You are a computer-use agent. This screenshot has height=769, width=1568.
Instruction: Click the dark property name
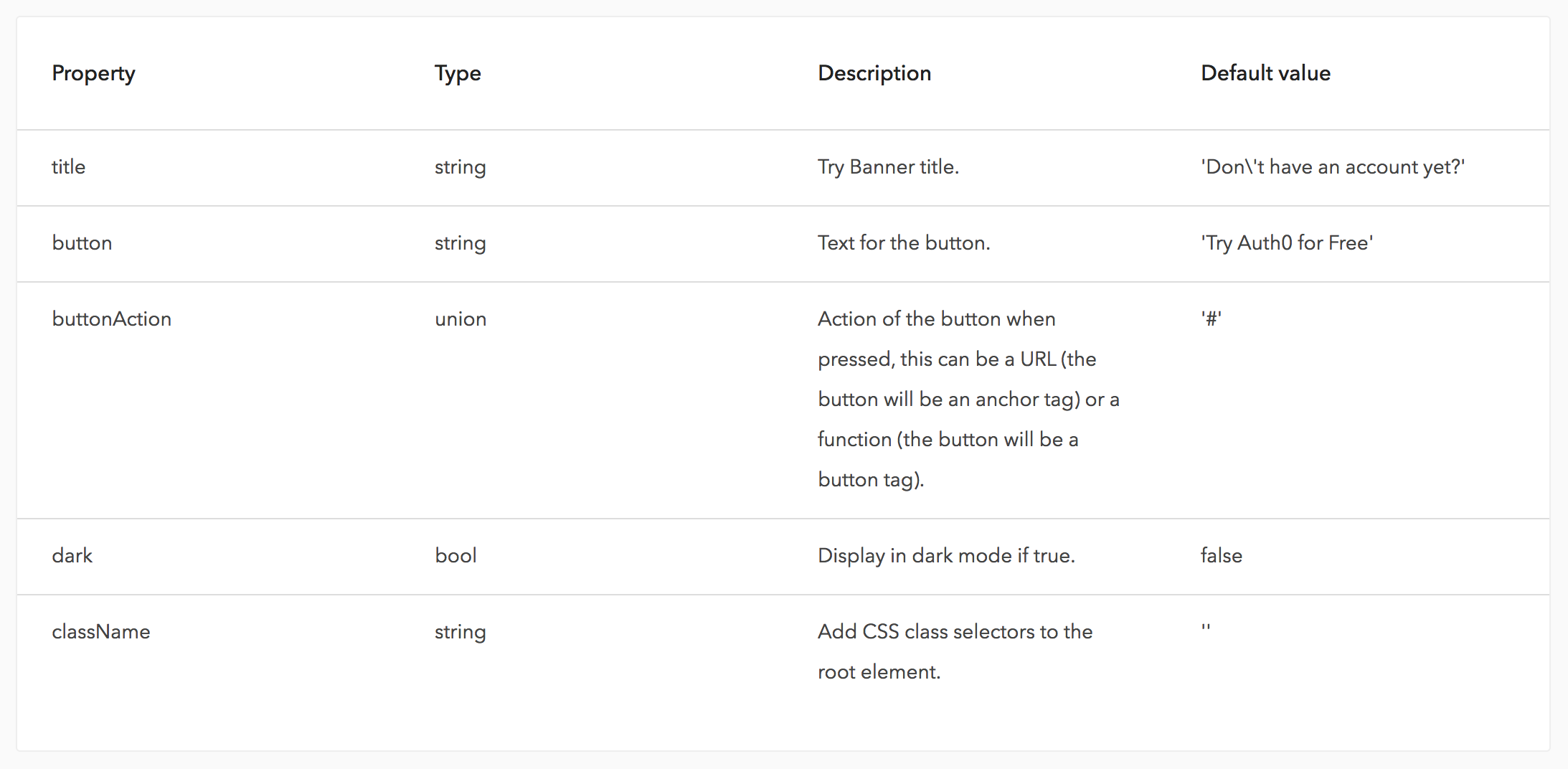point(72,555)
